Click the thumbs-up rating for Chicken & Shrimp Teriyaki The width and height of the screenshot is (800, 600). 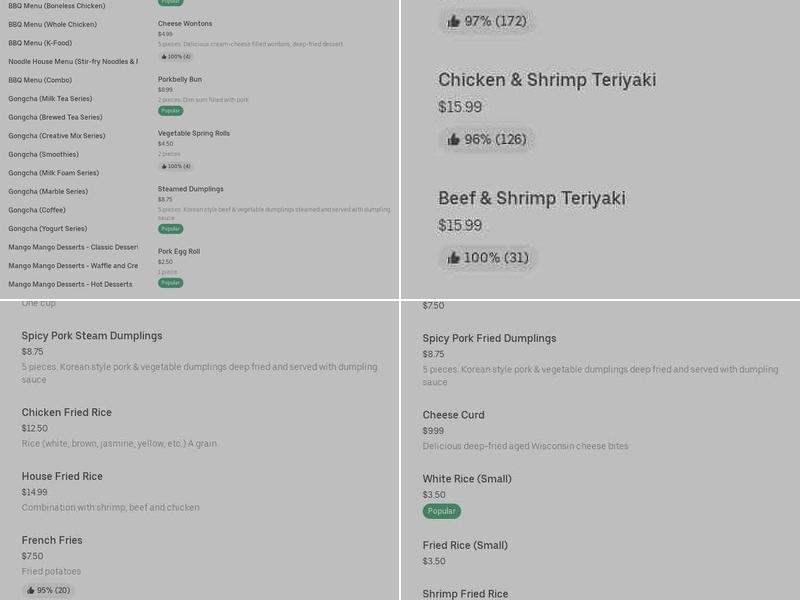coord(486,139)
